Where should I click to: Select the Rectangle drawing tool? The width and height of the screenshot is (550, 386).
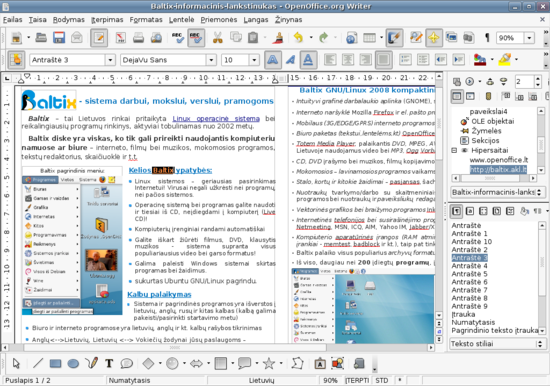55,363
